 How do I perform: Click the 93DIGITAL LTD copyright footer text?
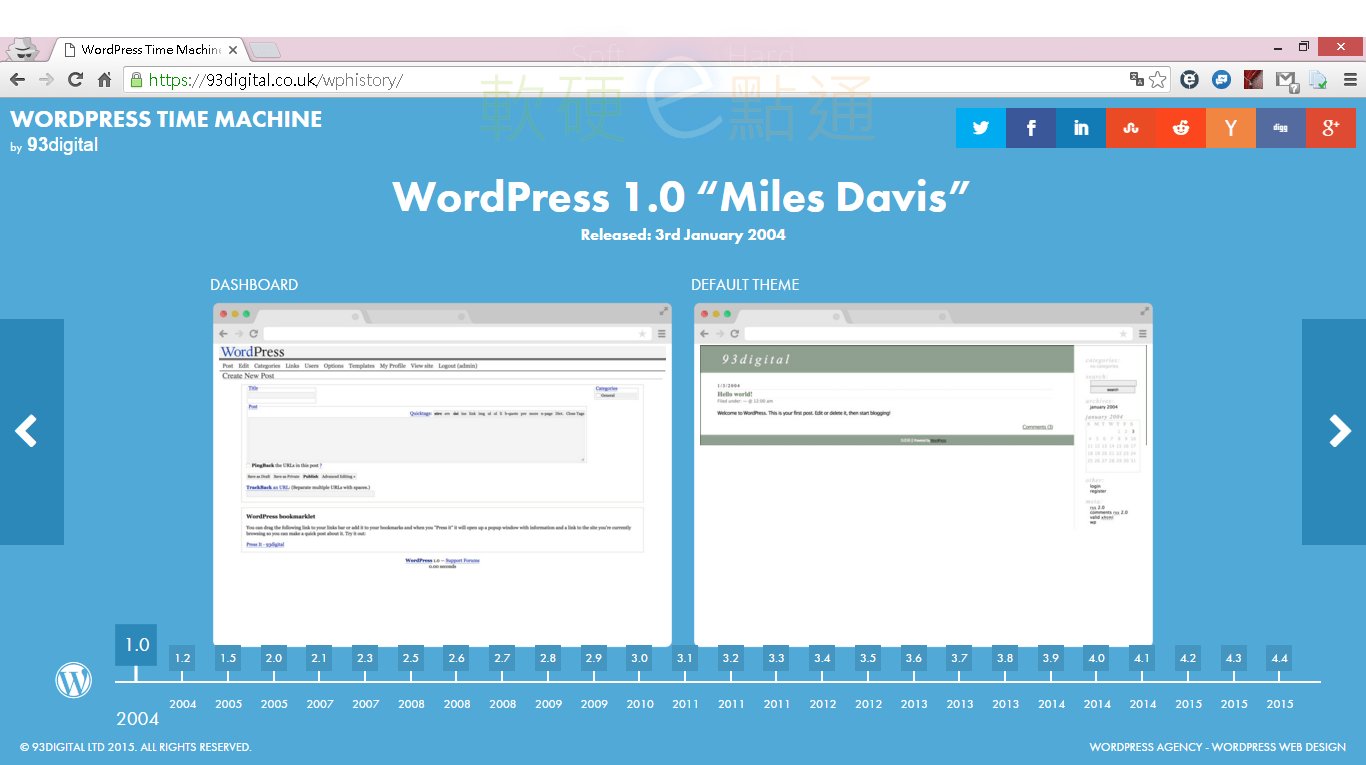(x=136, y=747)
